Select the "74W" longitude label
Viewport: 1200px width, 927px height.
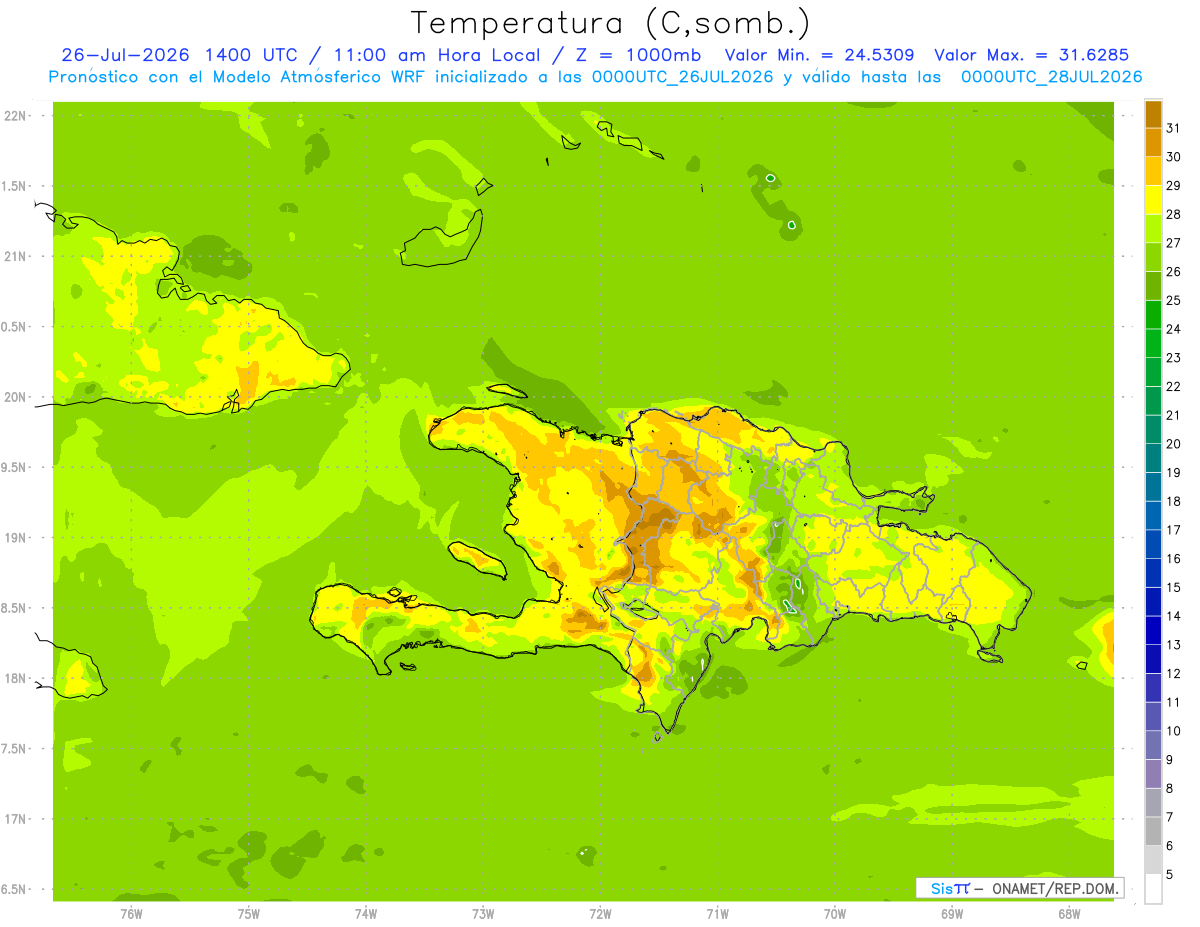coord(365,914)
